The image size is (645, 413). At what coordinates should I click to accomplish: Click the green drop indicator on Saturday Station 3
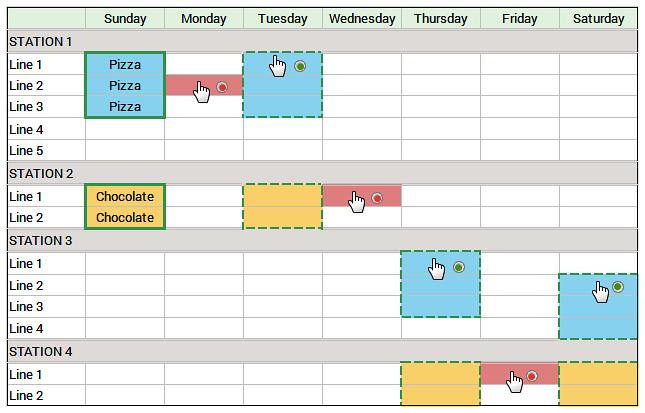(617, 287)
